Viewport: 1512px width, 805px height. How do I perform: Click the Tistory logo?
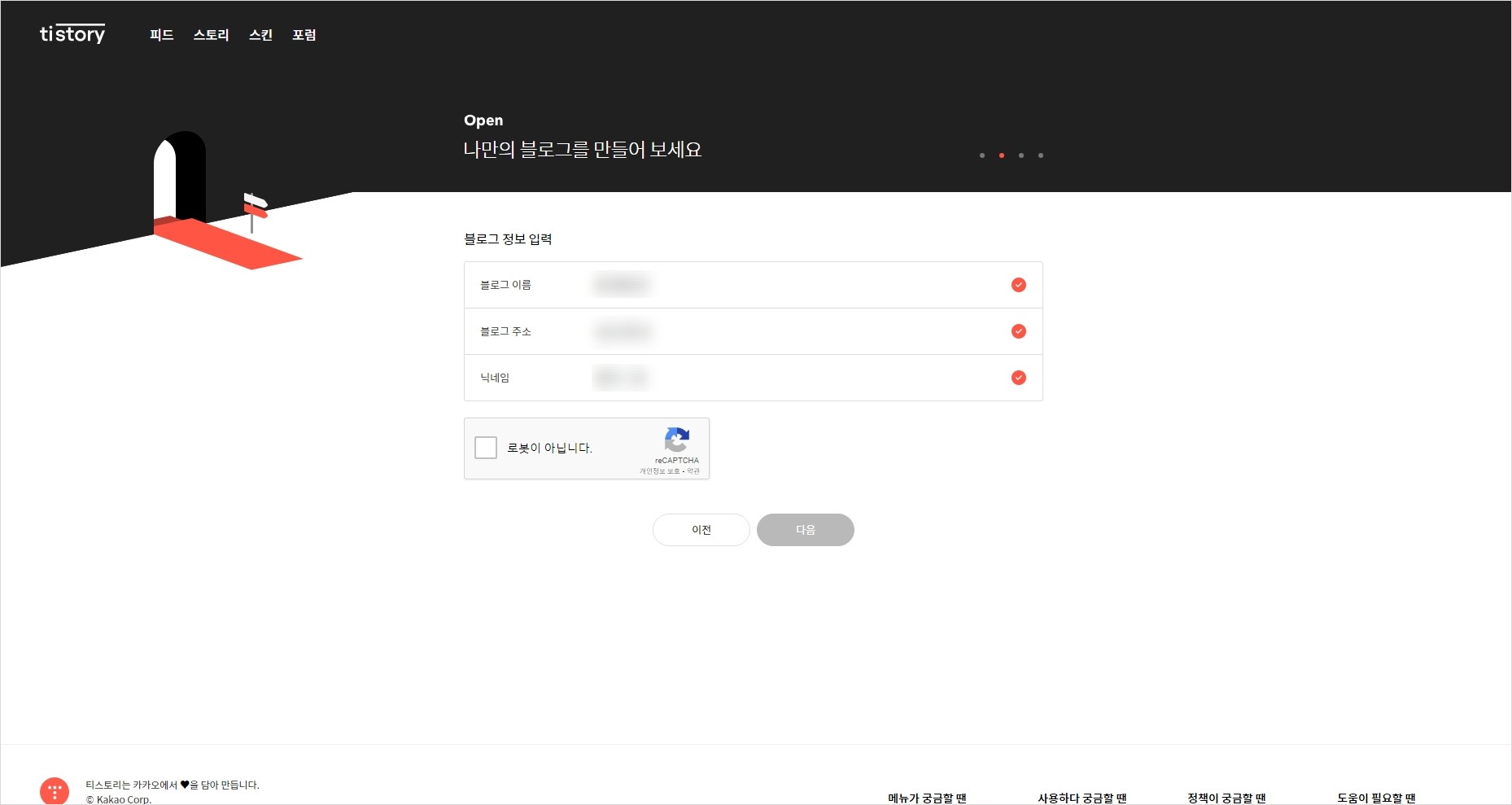(72, 34)
